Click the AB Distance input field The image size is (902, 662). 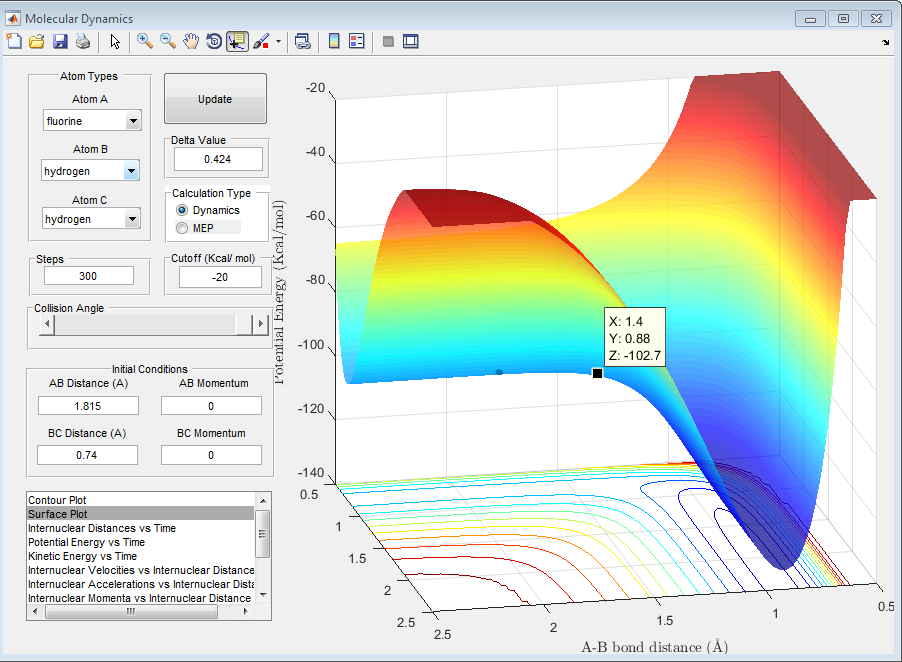point(87,405)
